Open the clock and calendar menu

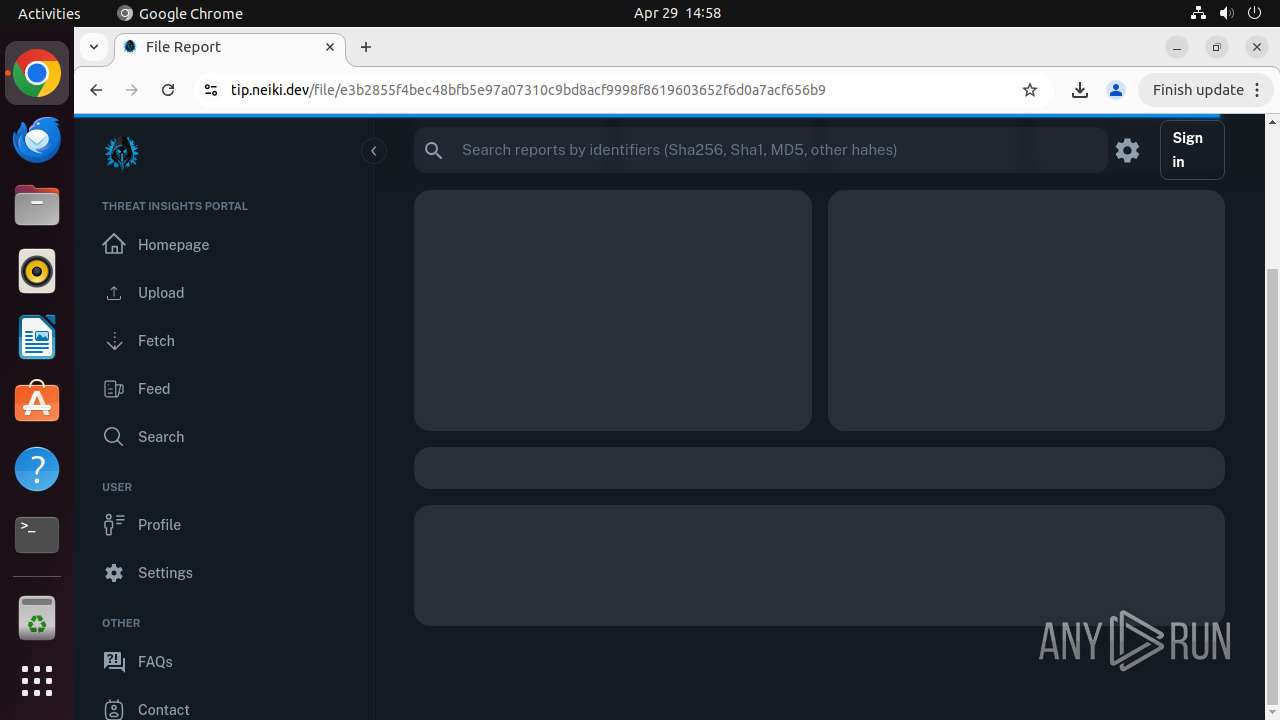point(677,13)
